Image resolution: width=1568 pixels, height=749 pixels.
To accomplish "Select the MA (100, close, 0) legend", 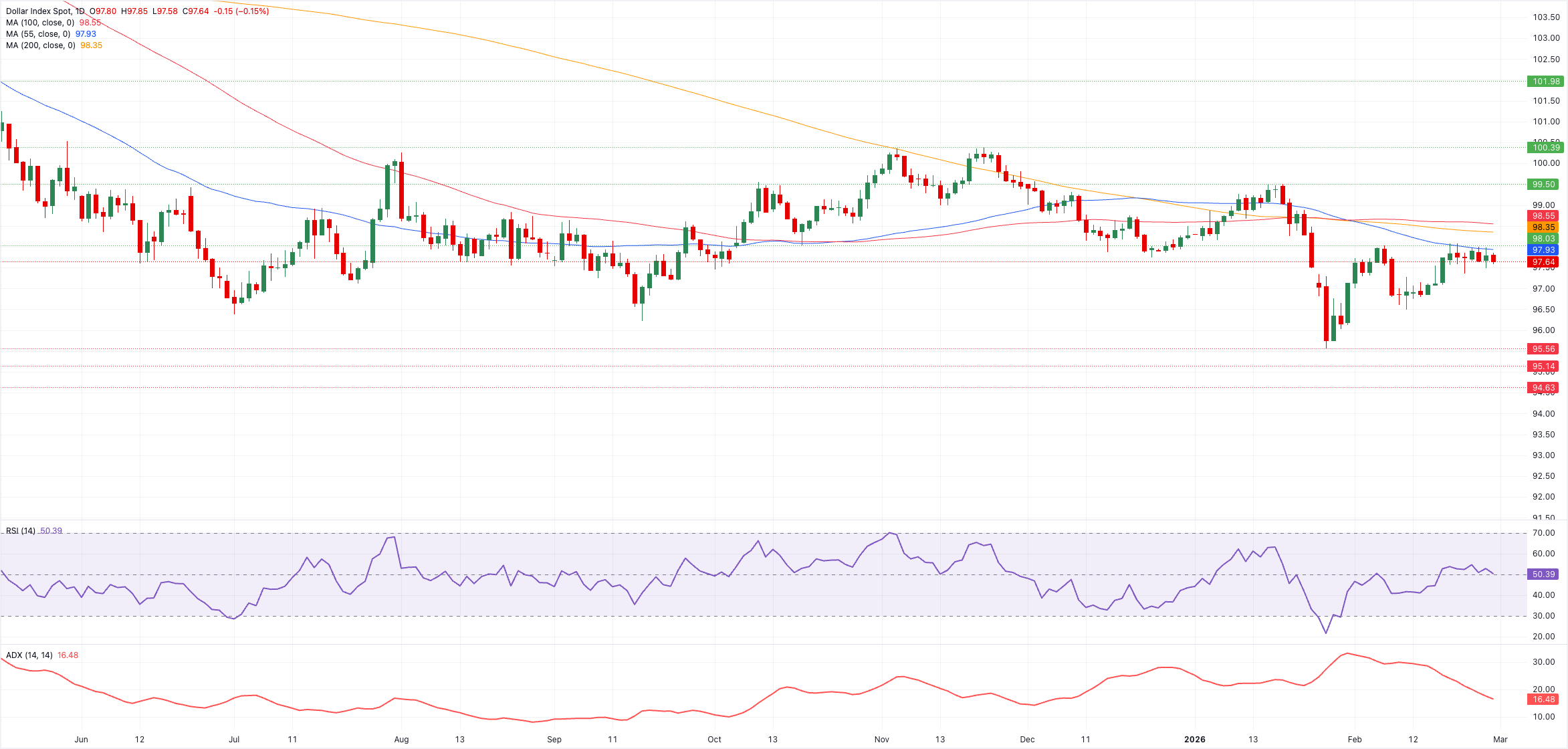I will [x=40, y=23].
